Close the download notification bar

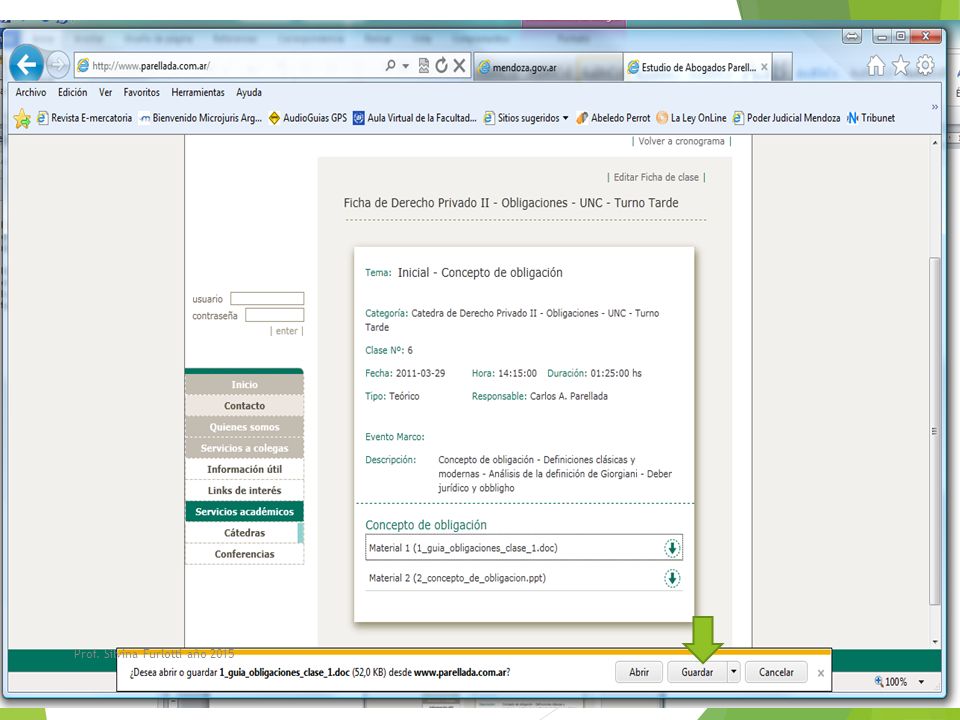coord(820,673)
